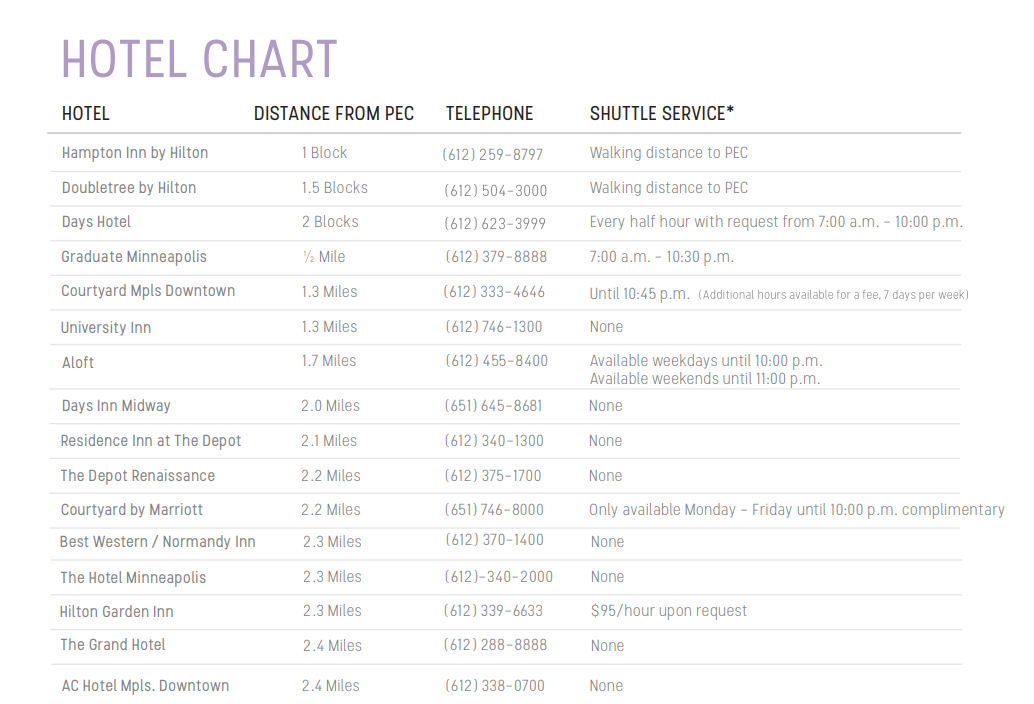Click the 1.7 Miles distance value
This screenshot has height=704, width=1034.
(329, 361)
